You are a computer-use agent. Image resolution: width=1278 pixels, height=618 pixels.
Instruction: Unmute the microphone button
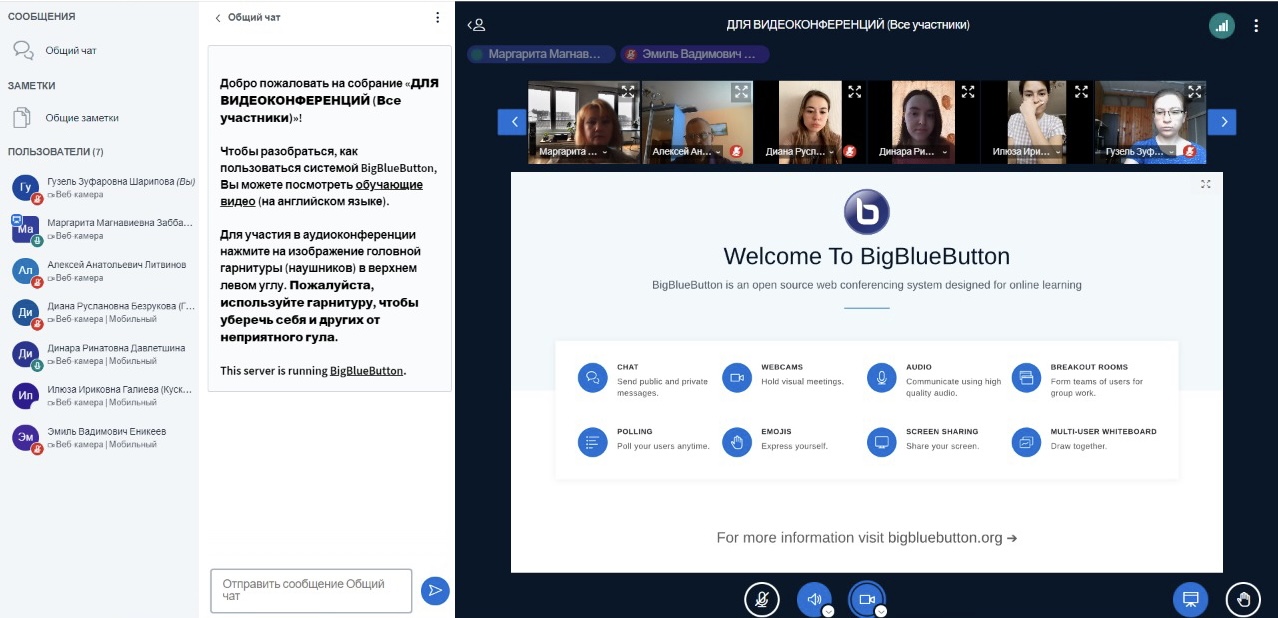point(761,599)
